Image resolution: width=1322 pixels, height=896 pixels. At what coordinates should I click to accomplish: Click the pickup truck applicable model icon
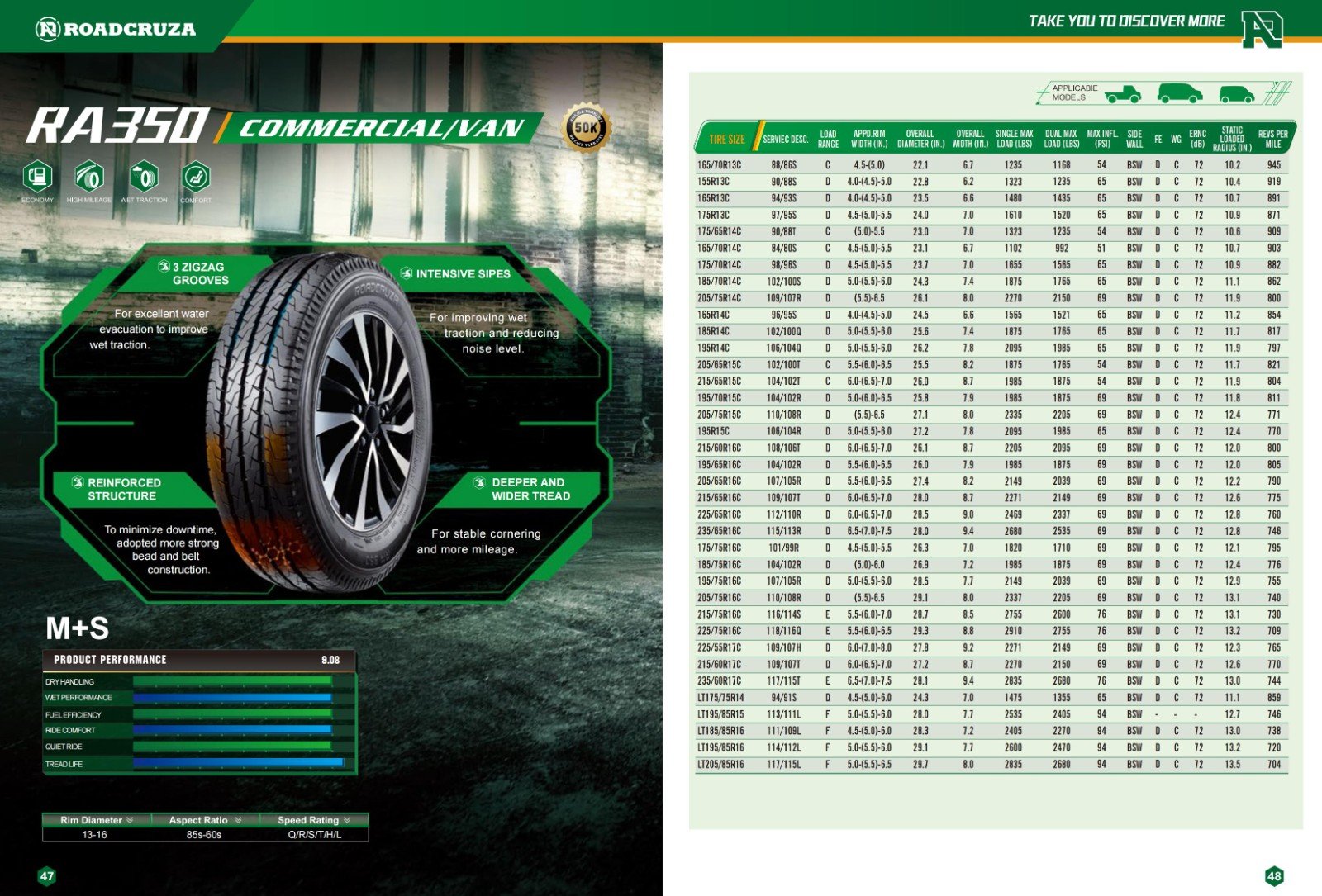[1123, 94]
